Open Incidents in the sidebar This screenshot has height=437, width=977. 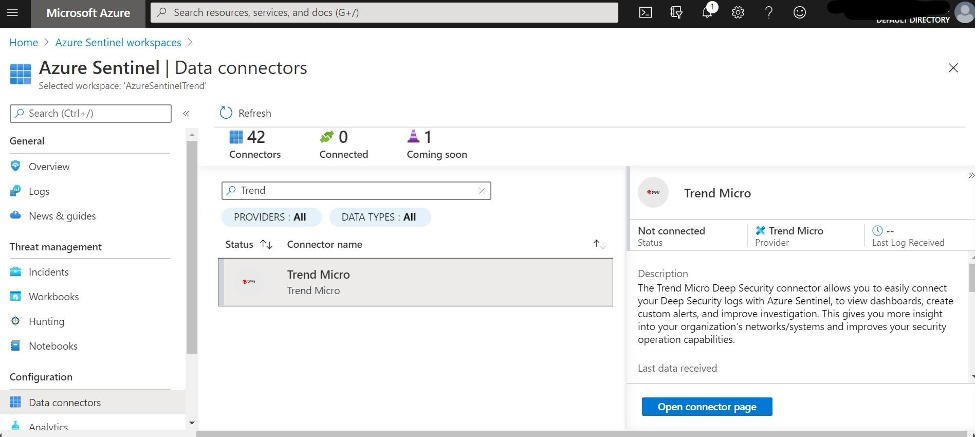coord(49,272)
